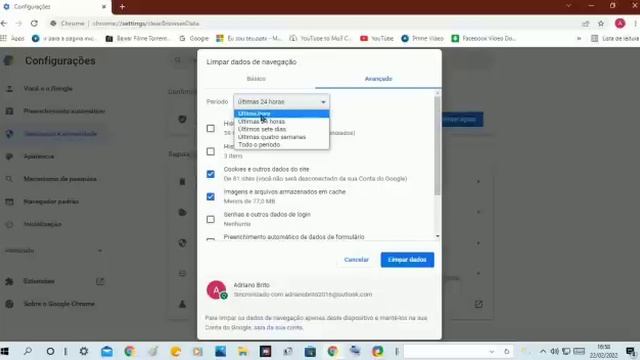Open the Google bookmark
640x360 pixels.
pos(194,38)
